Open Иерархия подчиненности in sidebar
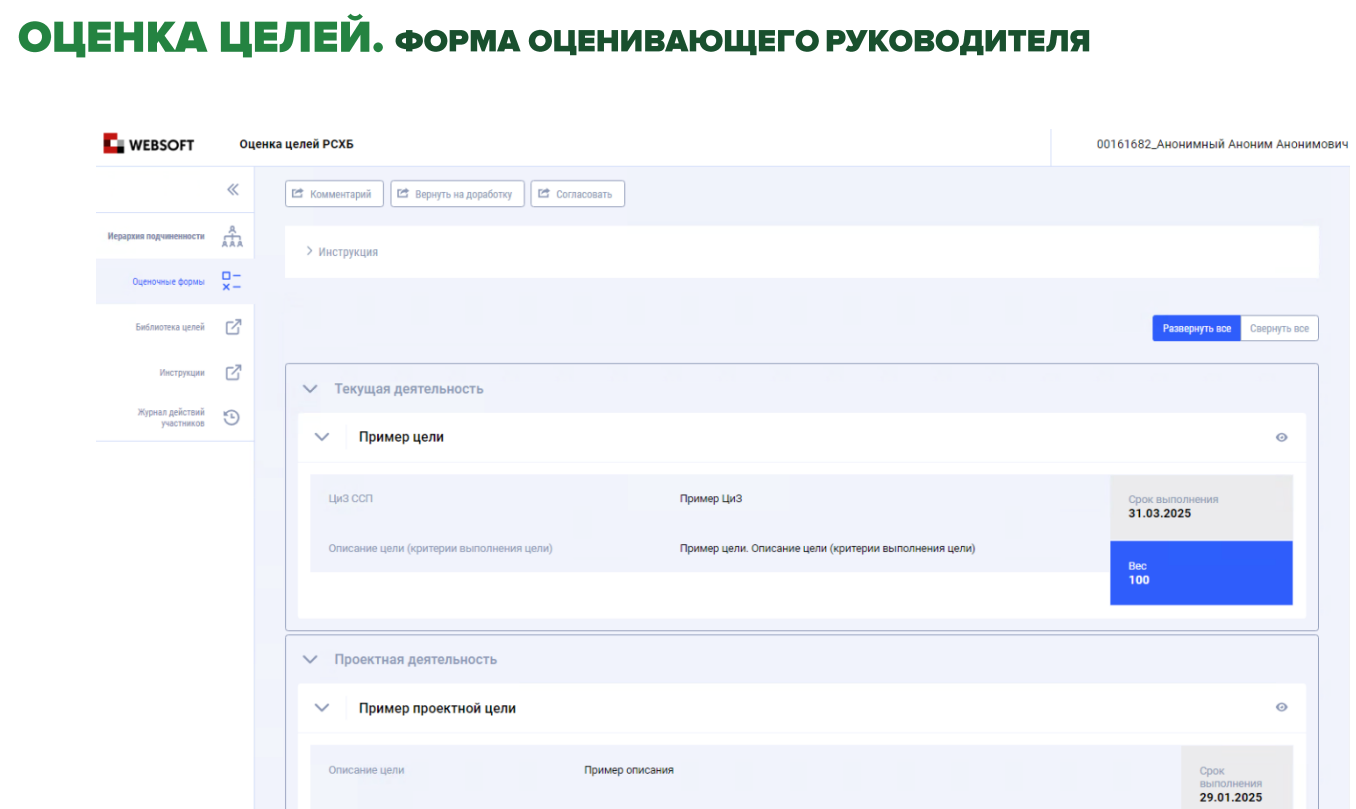Screen dimensions: 1356x809 click(156, 237)
